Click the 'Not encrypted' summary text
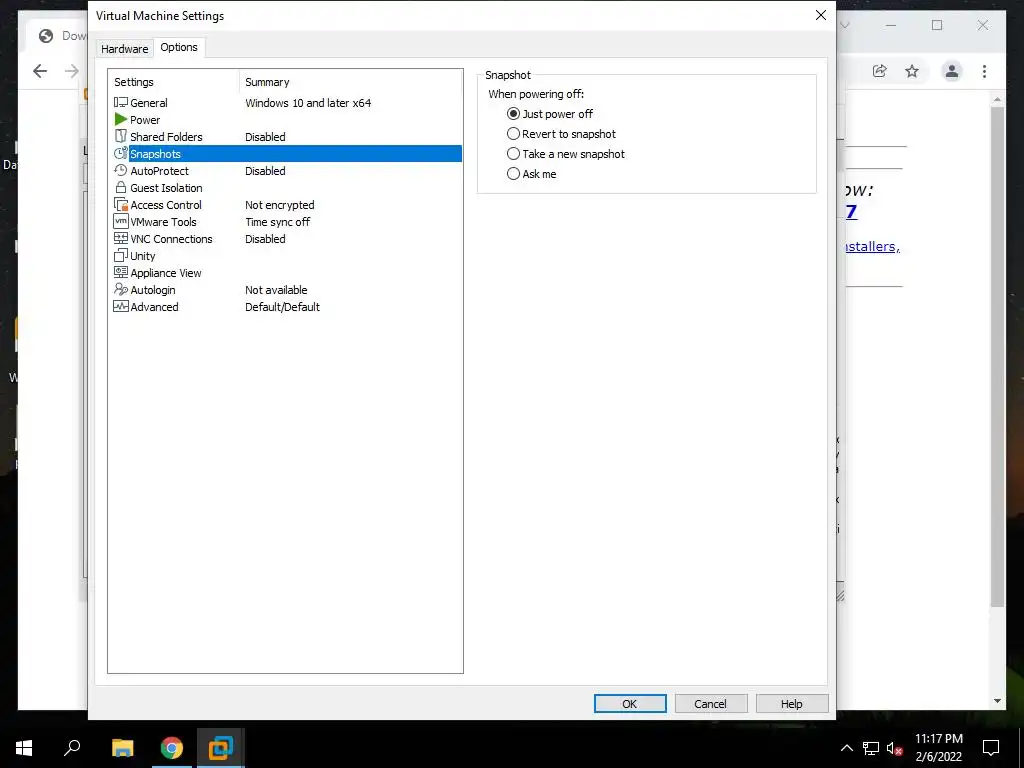 [x=280, y=204]
